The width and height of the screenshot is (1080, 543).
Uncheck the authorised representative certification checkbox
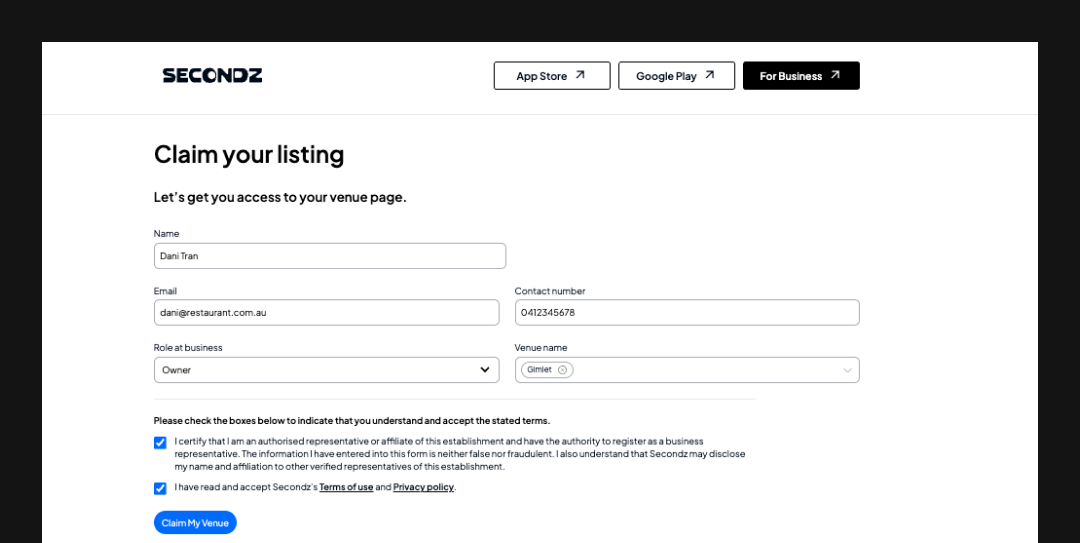click(x=160, y=443)
